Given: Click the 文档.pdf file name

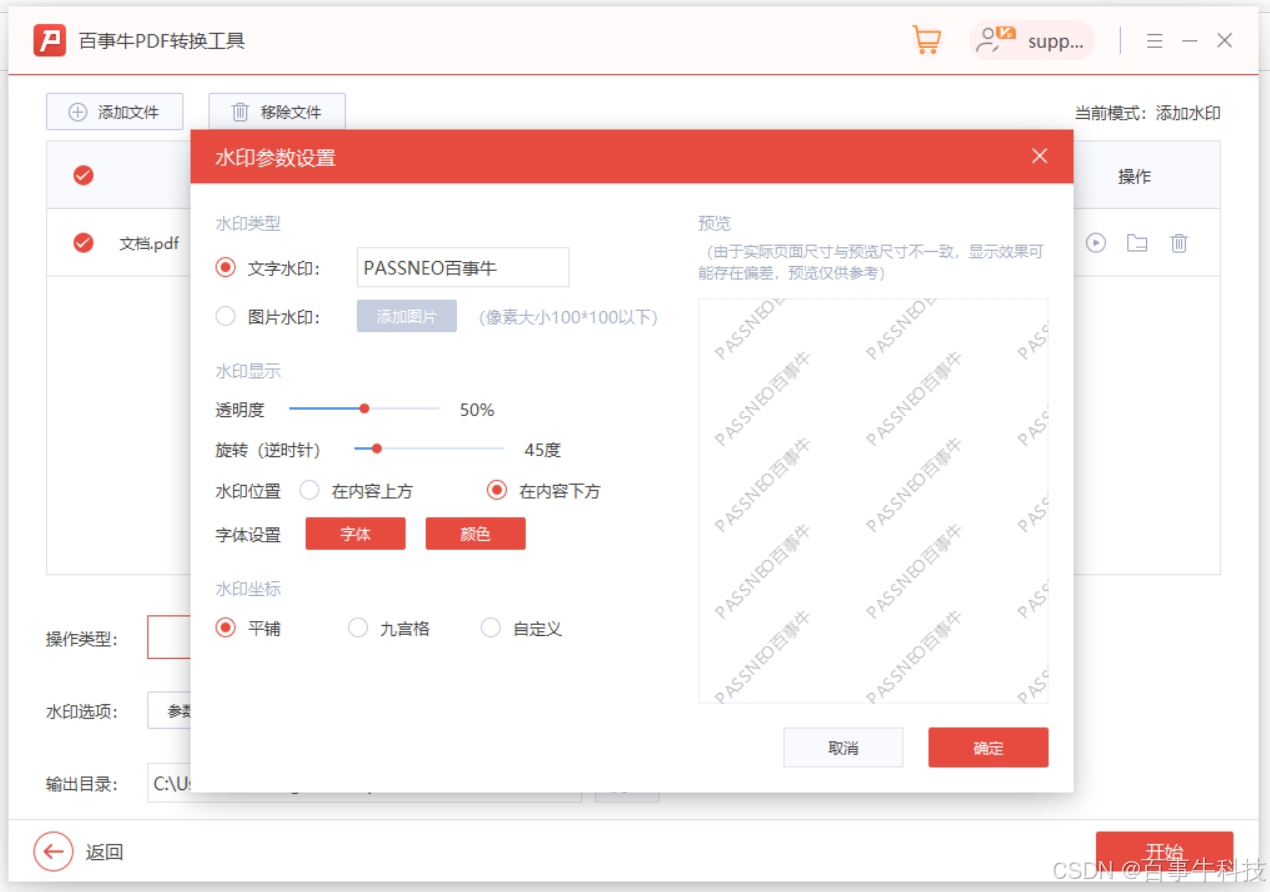Looking at the screenshot, I should coord(149,243).
